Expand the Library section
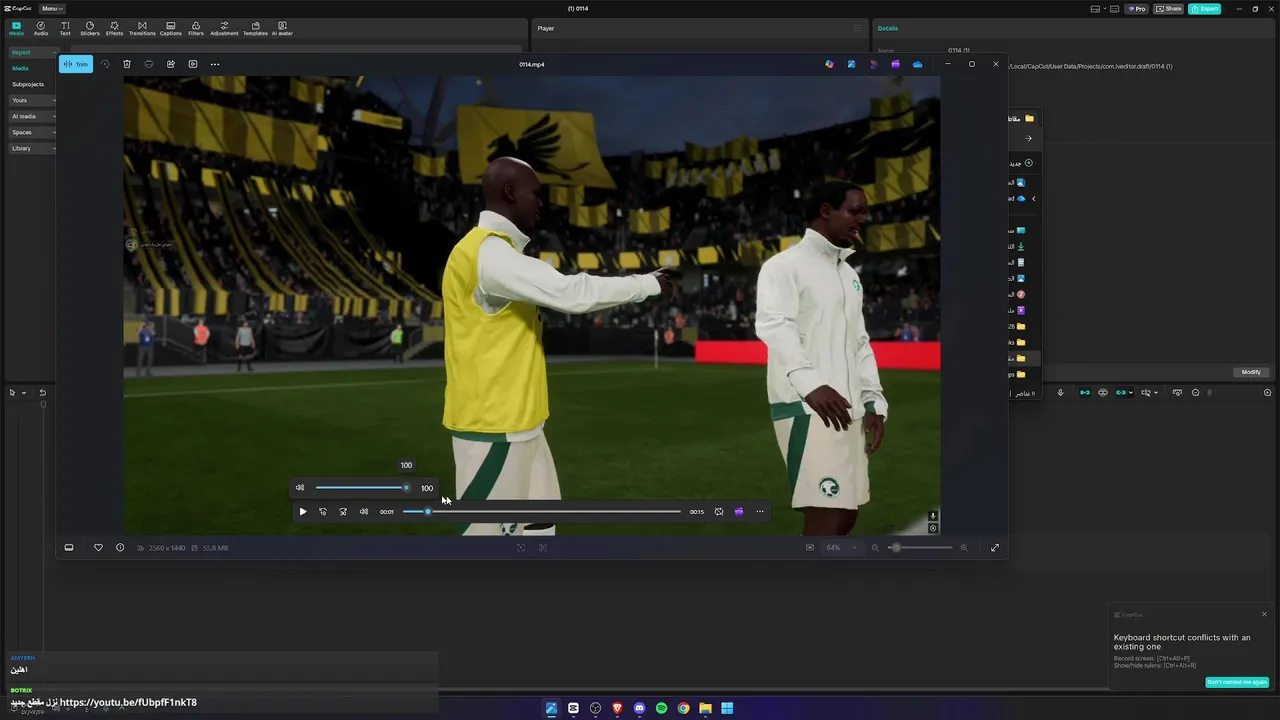Screen dimensions: 1280x720 [33, 148]
